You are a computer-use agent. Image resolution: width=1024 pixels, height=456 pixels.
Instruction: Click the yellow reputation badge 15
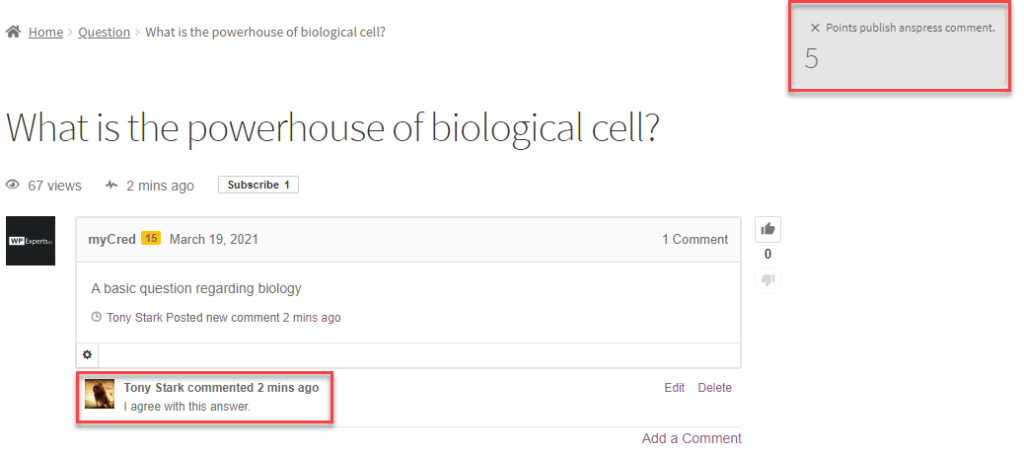(x=151, y=239)
